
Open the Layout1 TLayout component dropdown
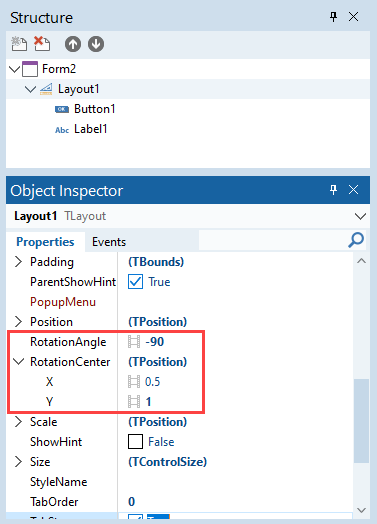click(360, 216)
